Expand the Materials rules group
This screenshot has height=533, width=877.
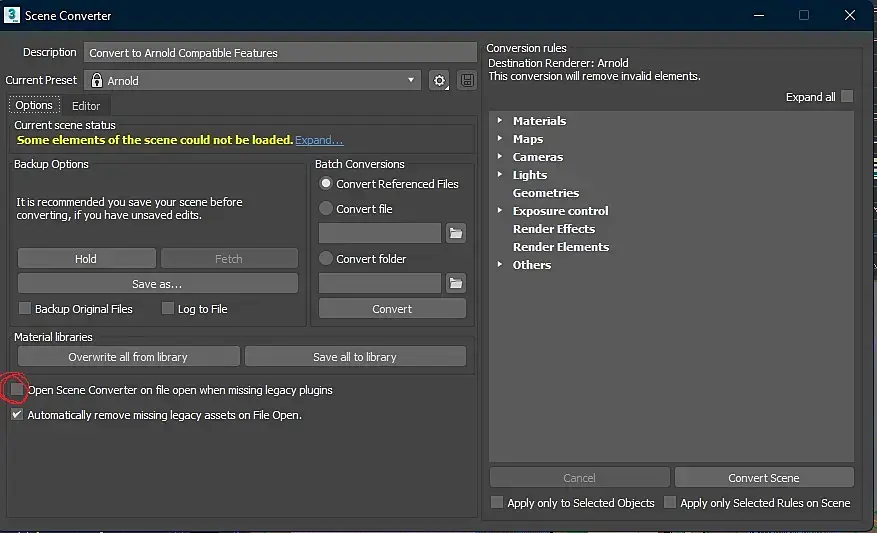[x=499, y=120]
